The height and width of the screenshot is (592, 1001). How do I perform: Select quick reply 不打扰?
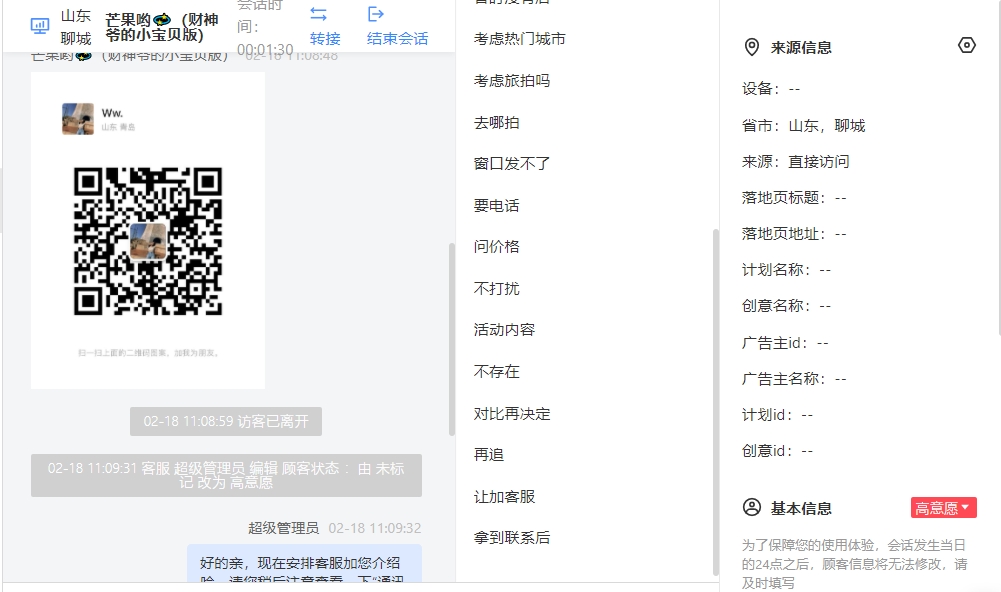click(497, 289)
